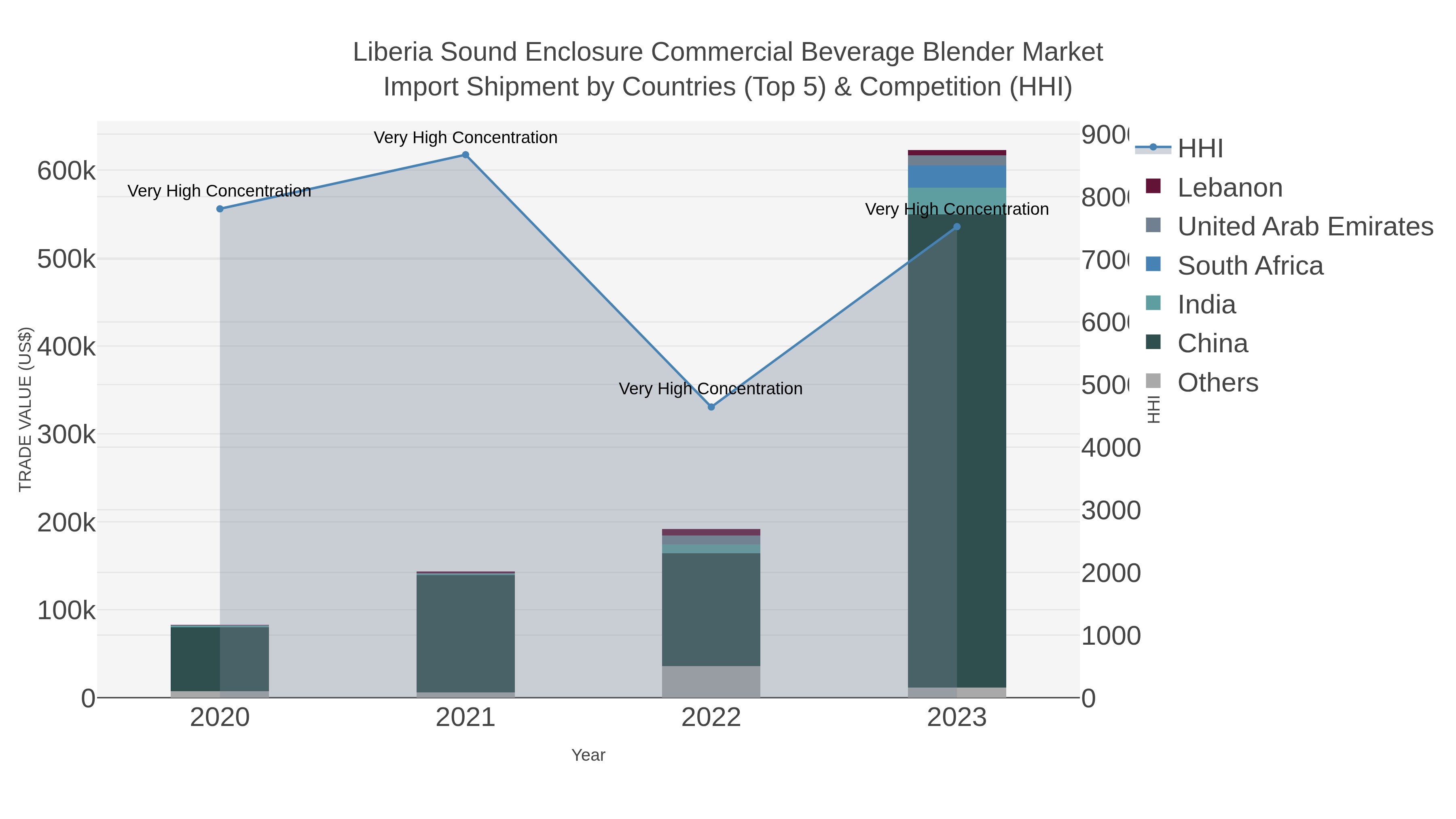
Task: Click the Others segment of the 2022 bar
Action: 711,681
